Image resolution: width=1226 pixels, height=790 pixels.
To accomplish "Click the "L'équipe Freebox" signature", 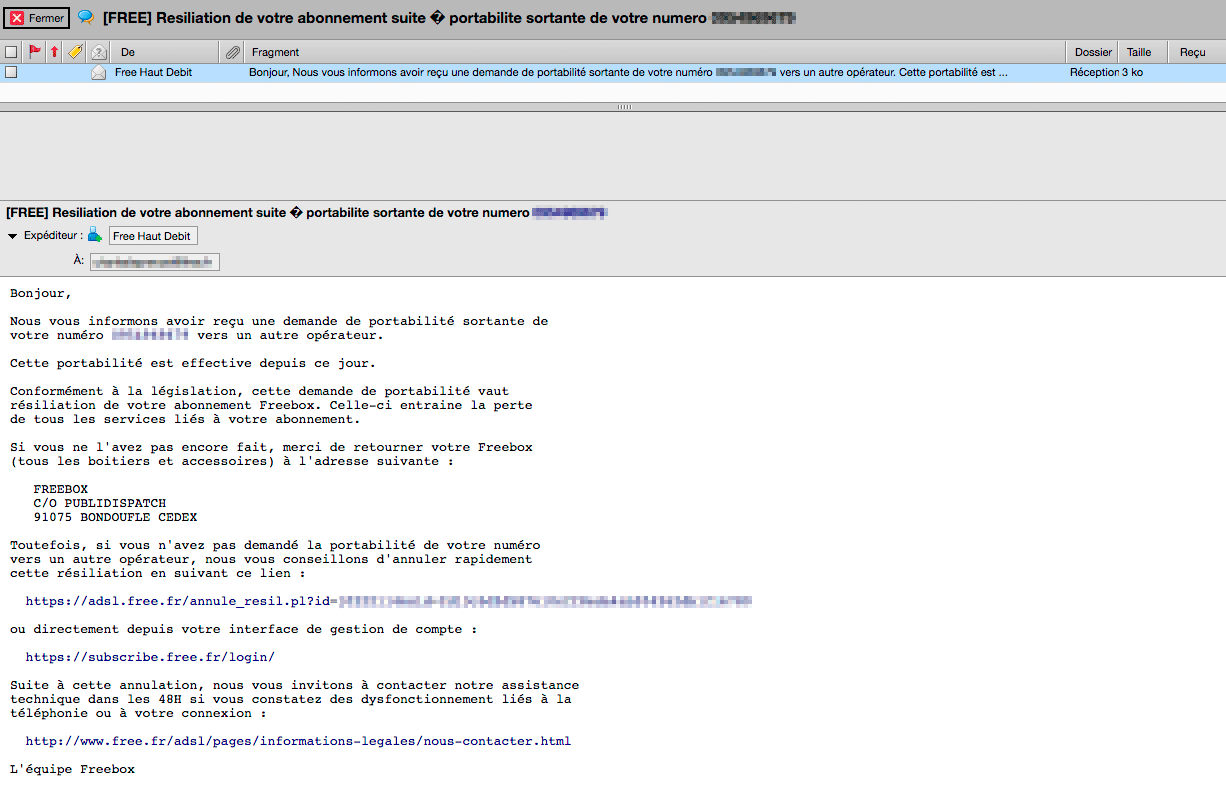I will 72,769.
